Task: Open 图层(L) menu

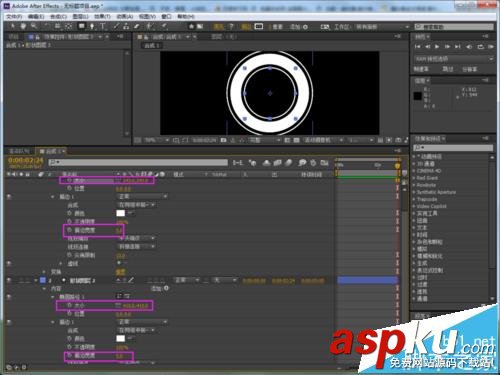Action: coord(80,16)
